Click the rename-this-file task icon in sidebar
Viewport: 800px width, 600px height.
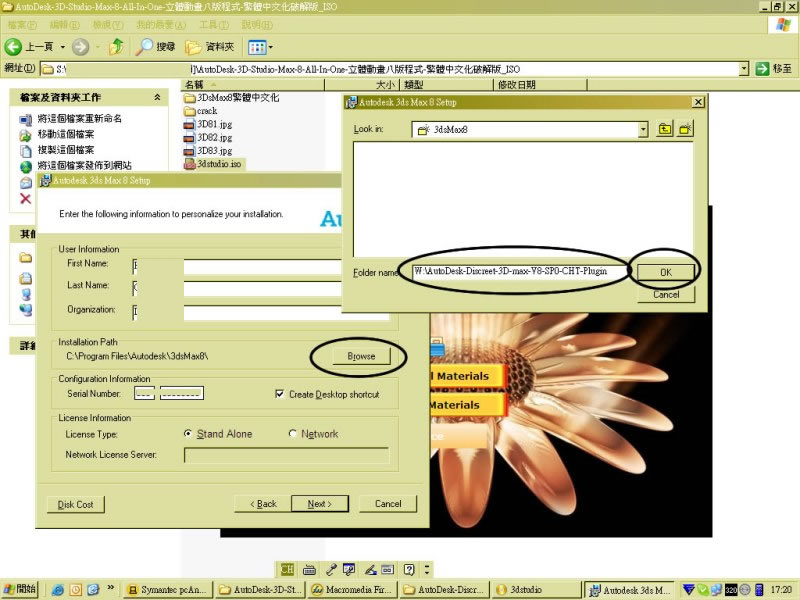coord(26,119)
